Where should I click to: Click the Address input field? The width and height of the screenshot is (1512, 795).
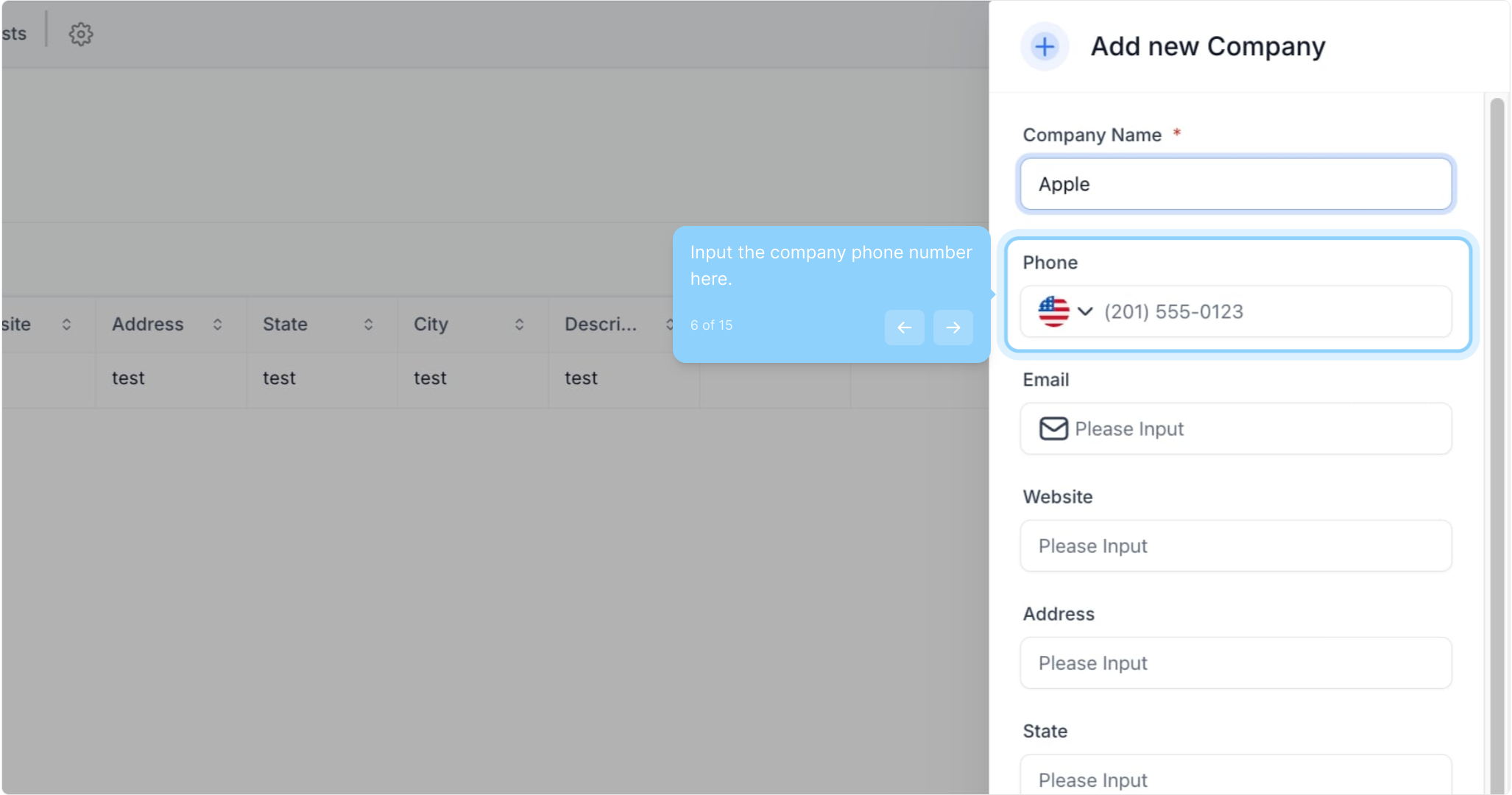point(1235,663)
